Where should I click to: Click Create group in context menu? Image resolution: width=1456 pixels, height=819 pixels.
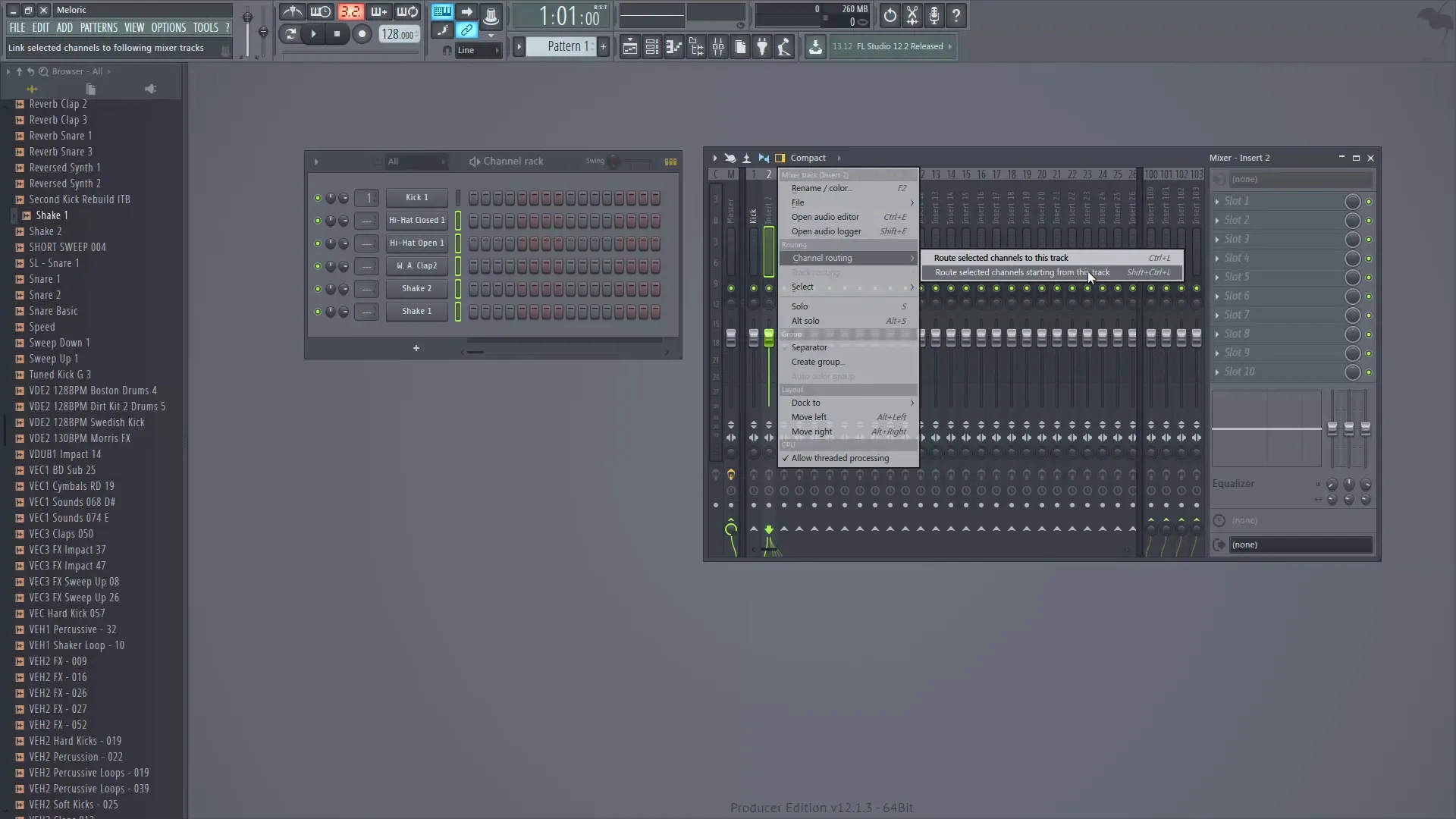[x=849, y=362]
